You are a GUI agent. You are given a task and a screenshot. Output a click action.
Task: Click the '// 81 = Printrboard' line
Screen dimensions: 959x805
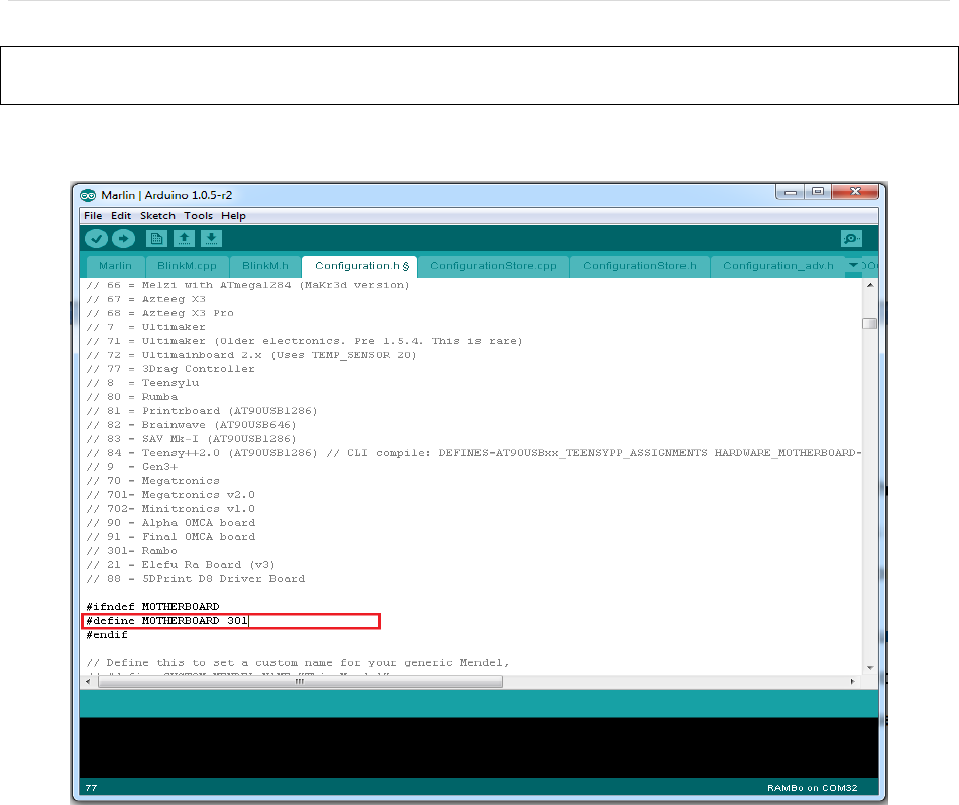[202, 411]
